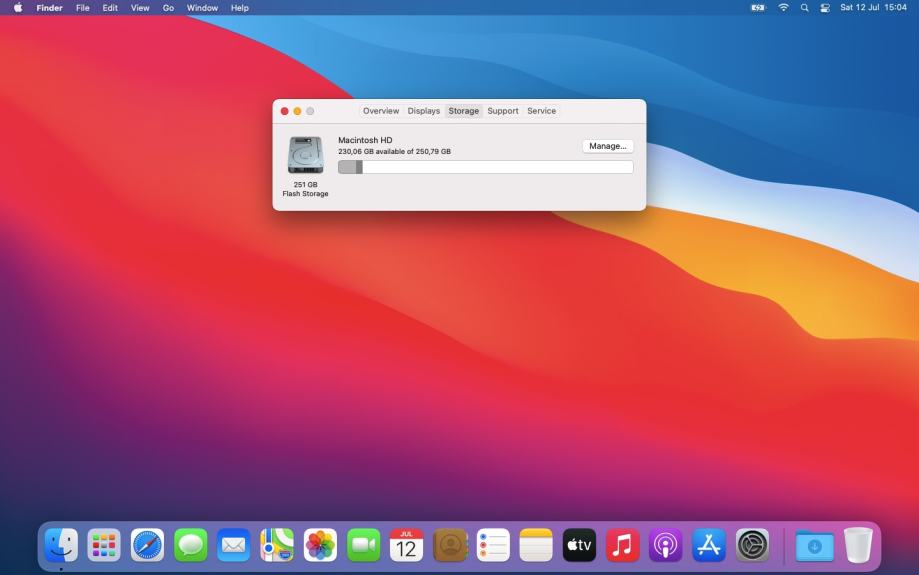
Task: Select the Support tab
Action: coord(503,111)
